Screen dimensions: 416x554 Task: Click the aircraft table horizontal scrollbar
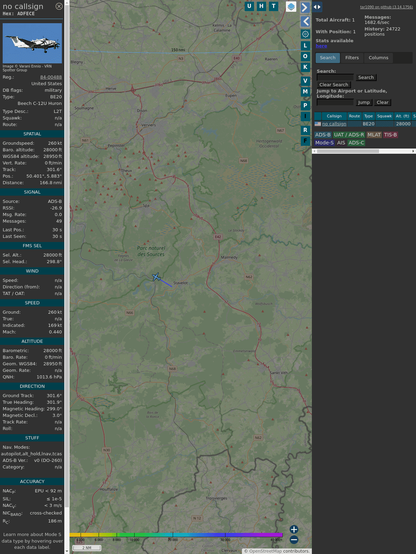click(x=364, y=151)
